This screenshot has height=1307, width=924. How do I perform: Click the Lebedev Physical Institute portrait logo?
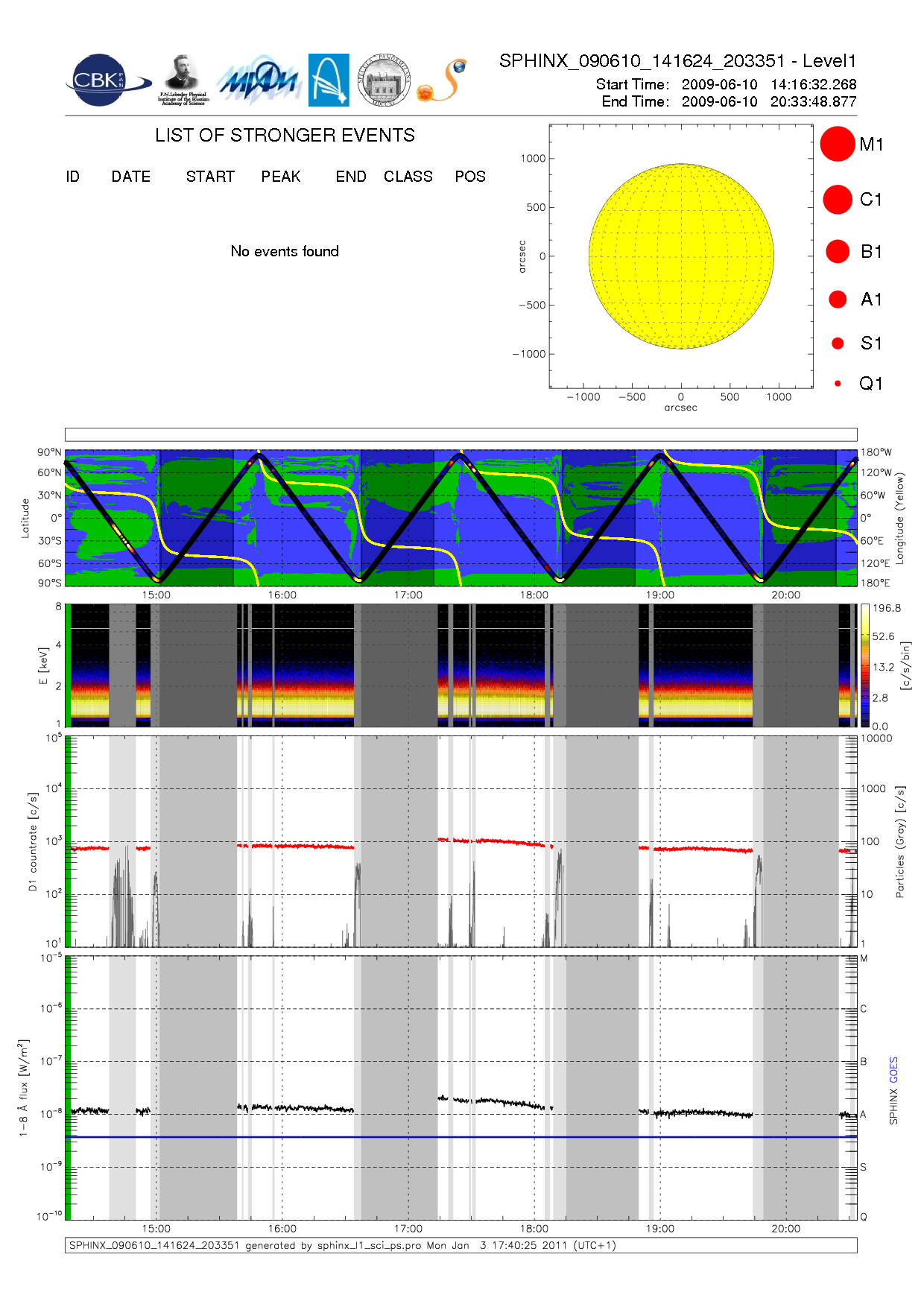(183, 80)
